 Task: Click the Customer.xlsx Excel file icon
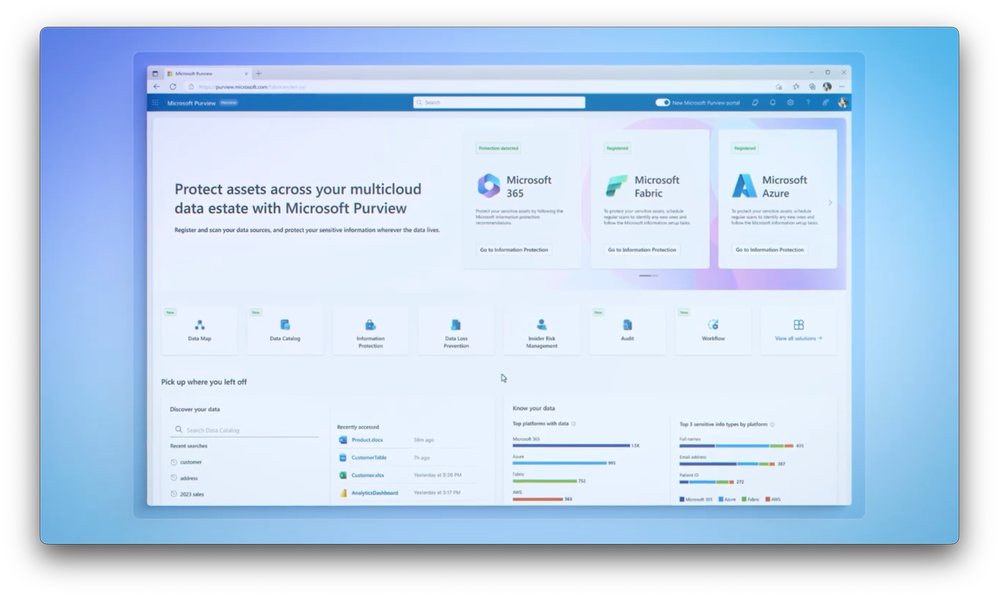pyautogui.click(x=343, y=475)
